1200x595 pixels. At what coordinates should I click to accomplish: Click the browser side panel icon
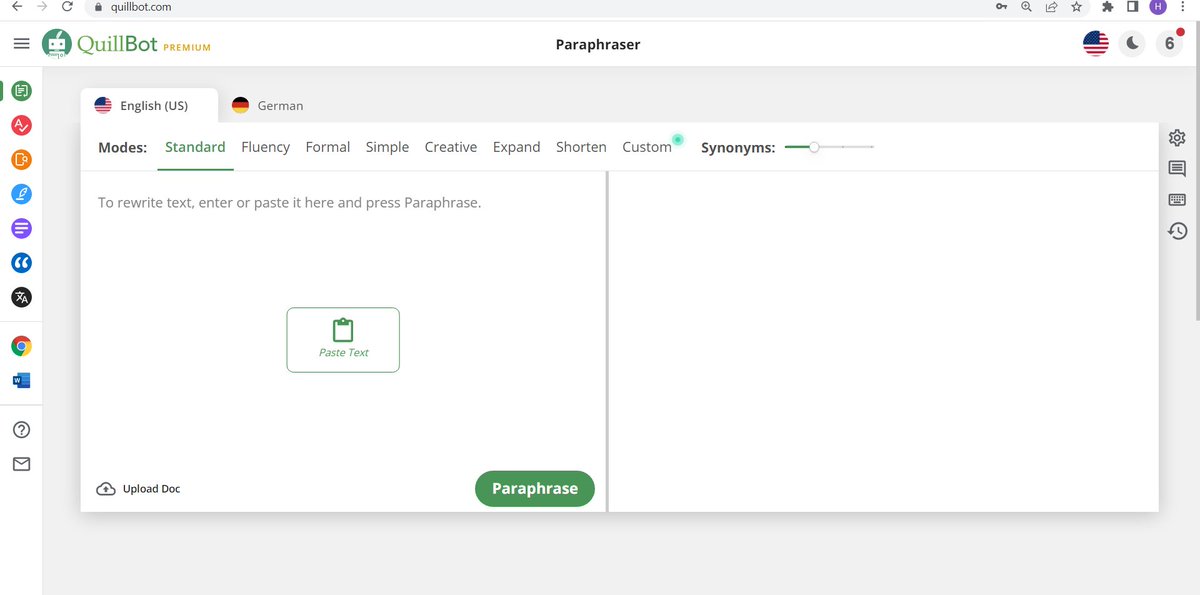tap(1132, 7)
